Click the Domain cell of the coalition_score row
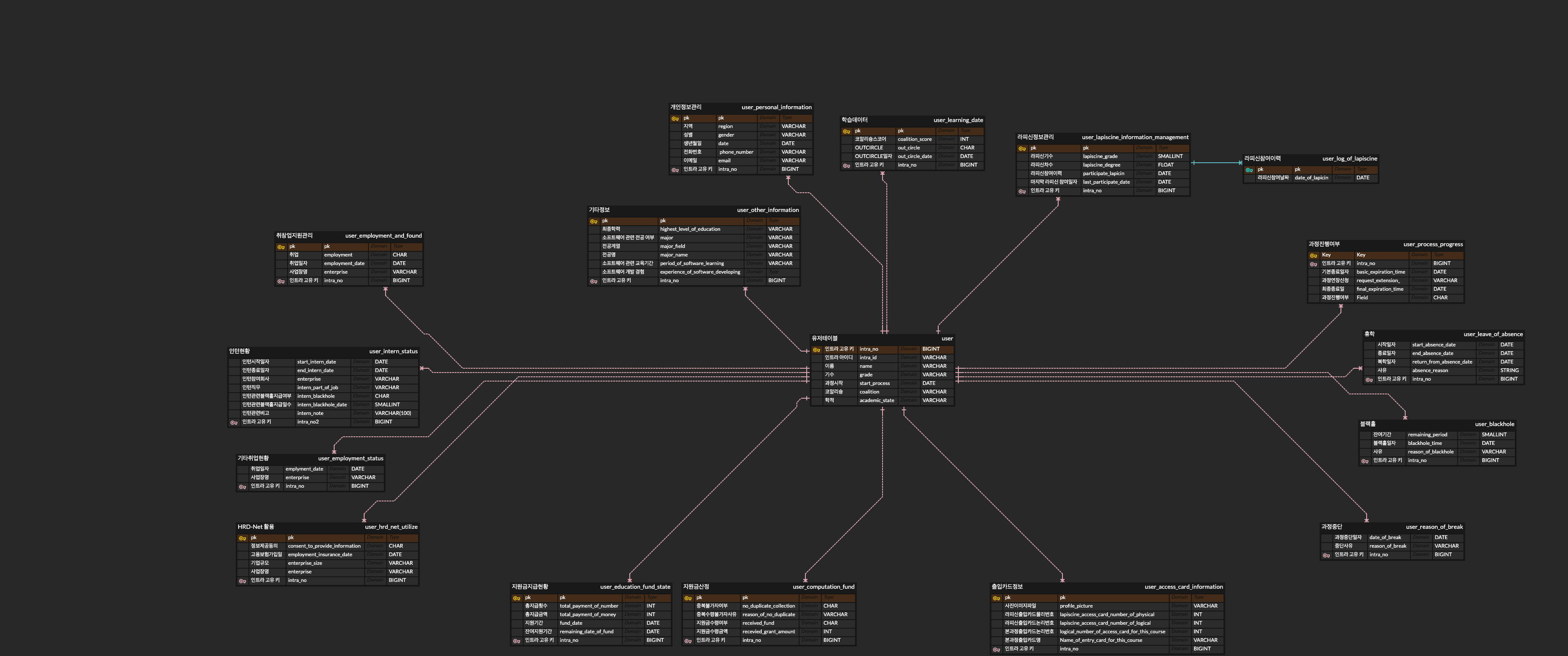The height and width of the screenshot is (656, 1568). (x=946, y=139)
